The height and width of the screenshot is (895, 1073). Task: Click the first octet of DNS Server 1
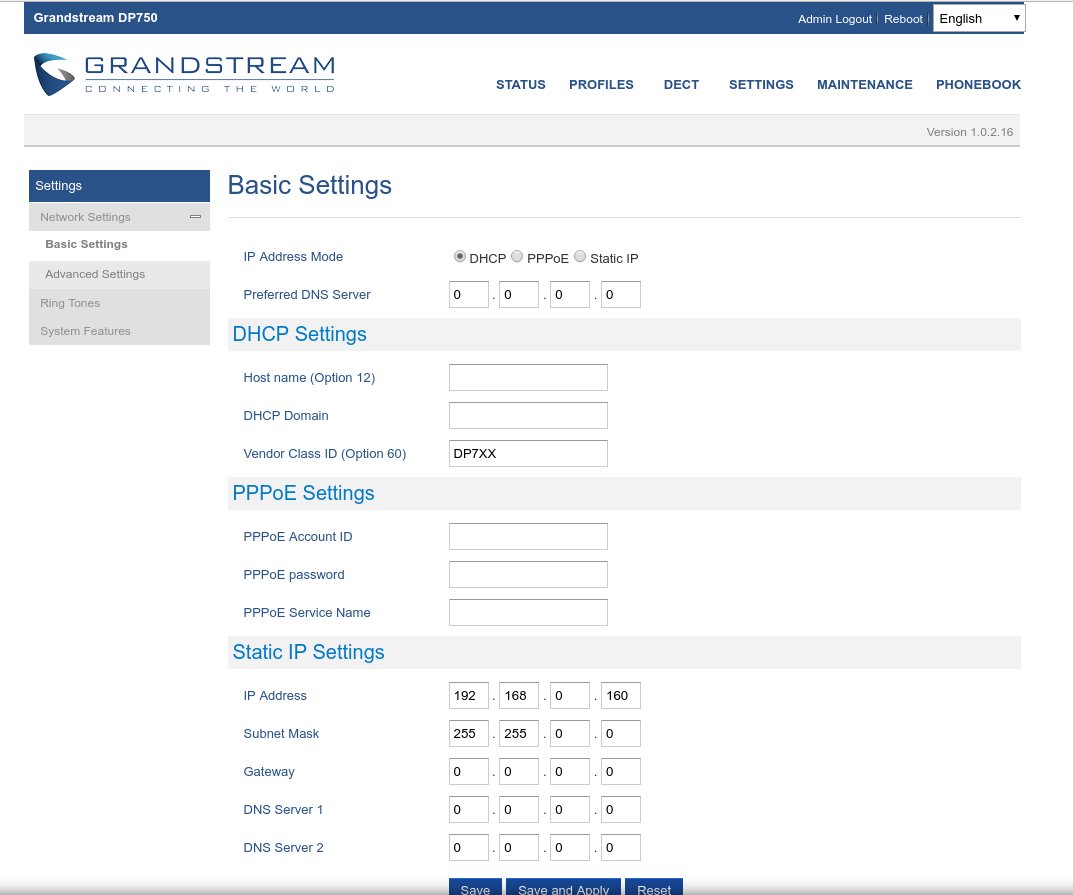[469, 809]
